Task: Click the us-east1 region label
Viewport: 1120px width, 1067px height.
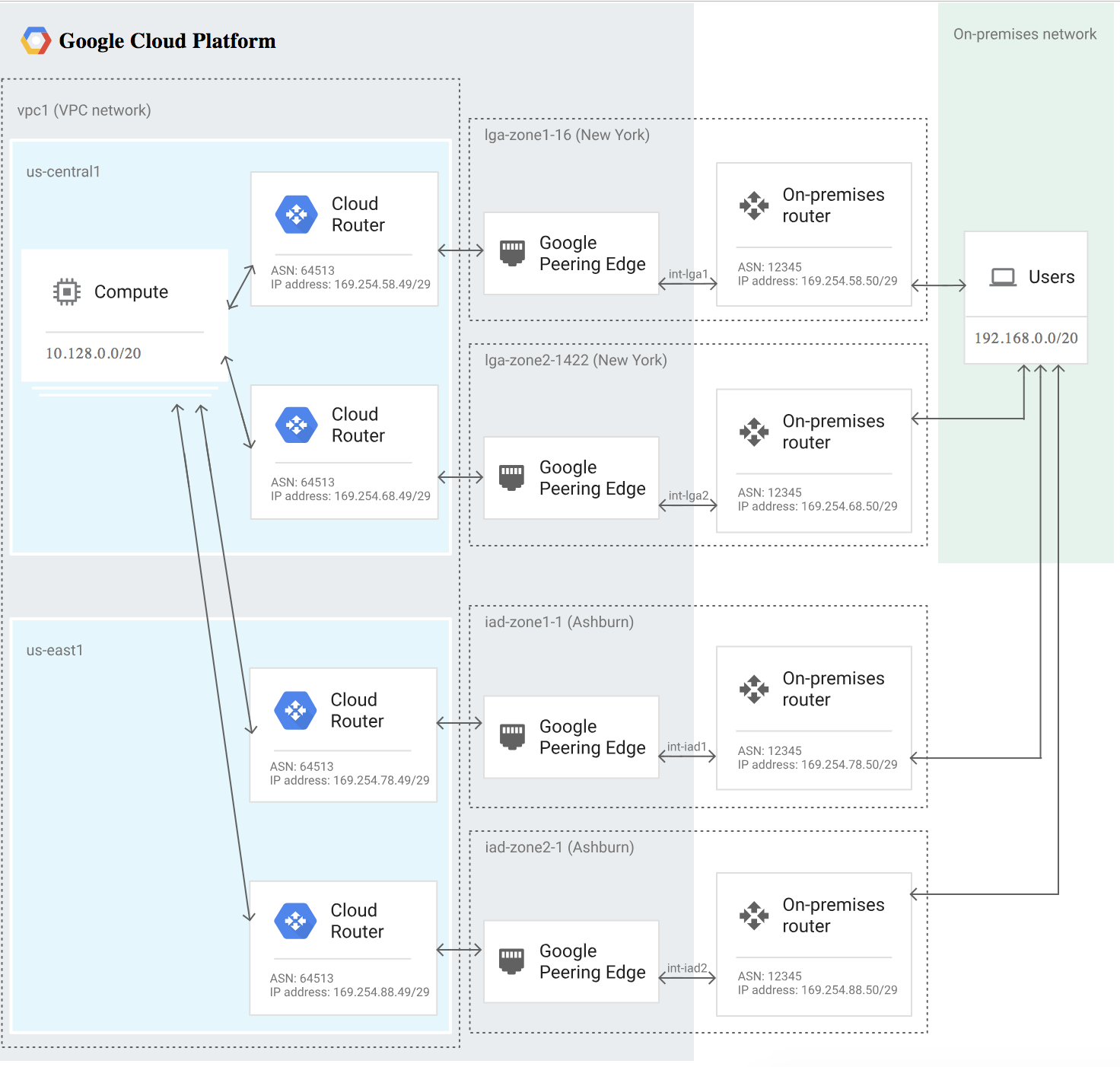Action: coord(55,650)
